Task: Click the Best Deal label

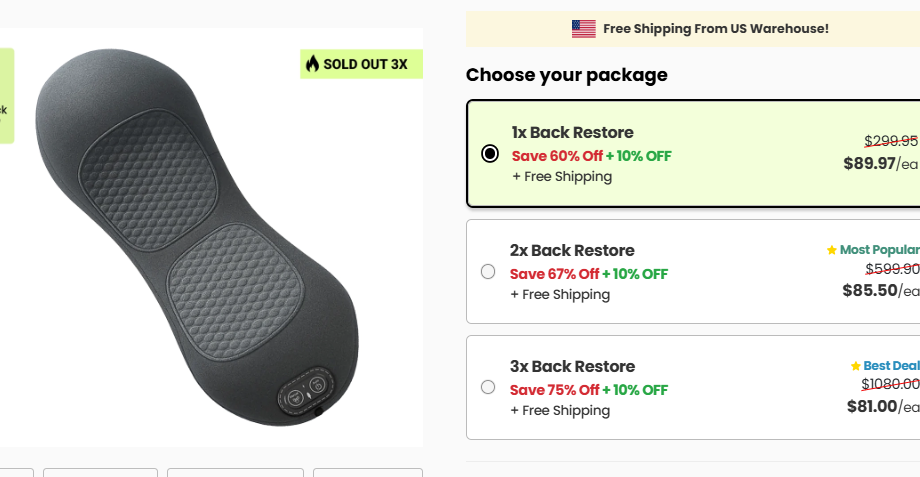Action: (x=890, y=366)
